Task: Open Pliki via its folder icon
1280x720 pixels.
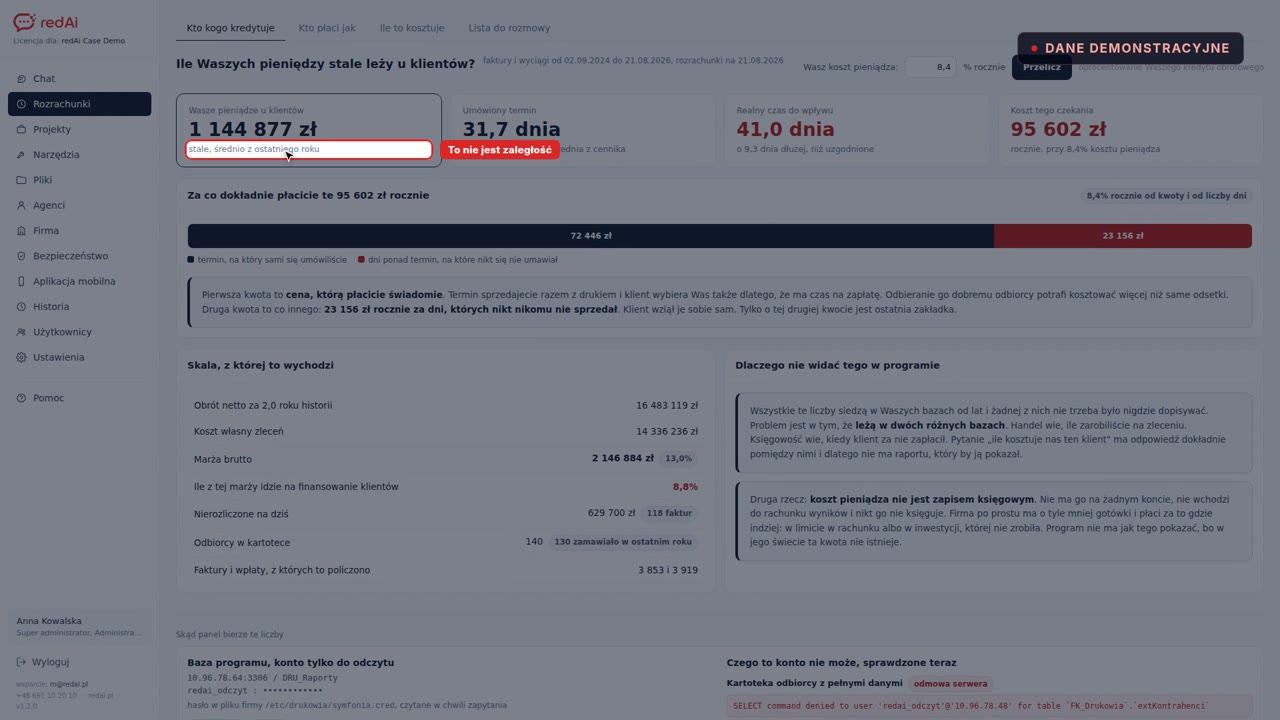Action: (x=22, y=180)
